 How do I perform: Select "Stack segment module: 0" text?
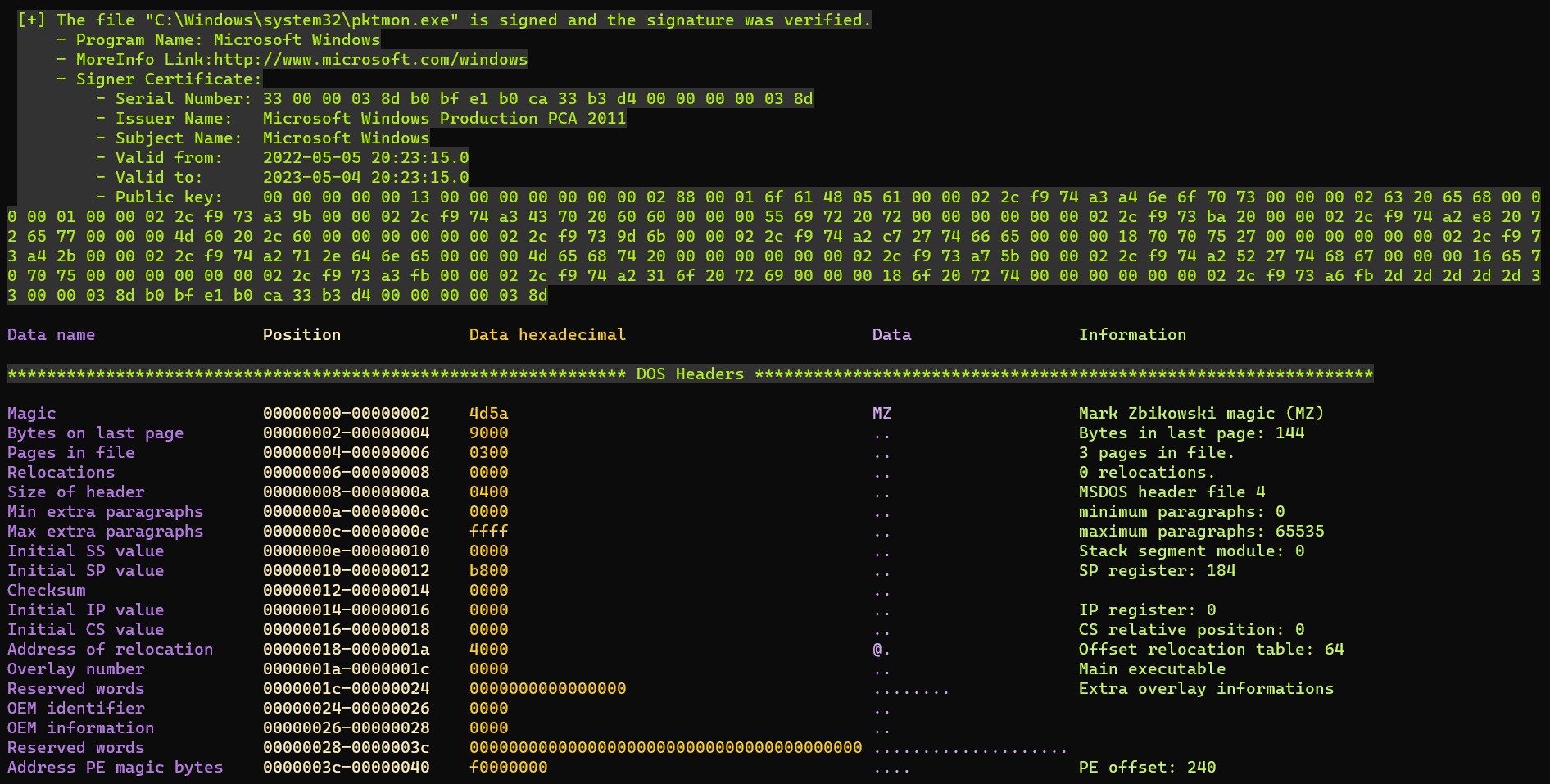point(1192,551)
